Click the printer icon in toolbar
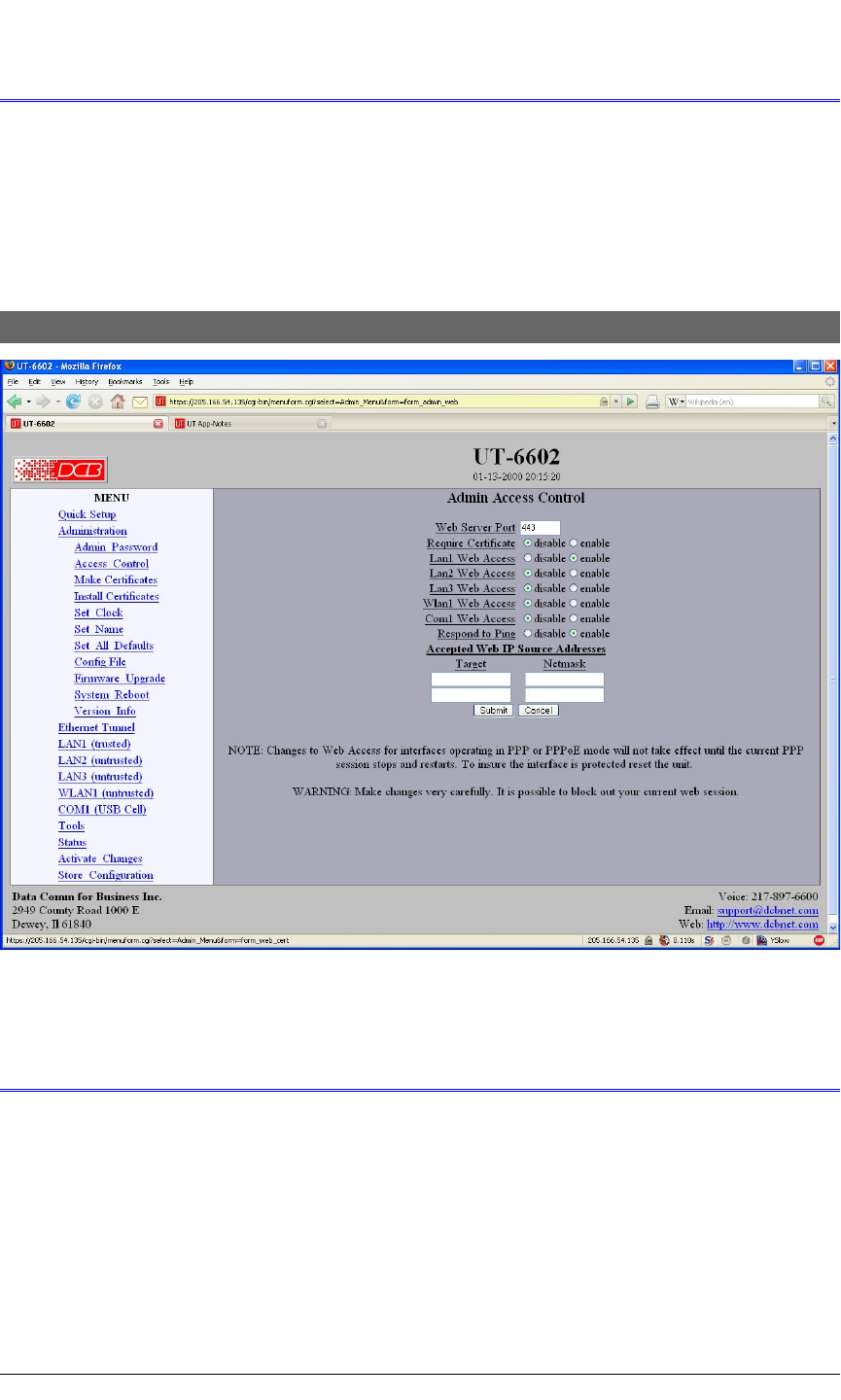The image size is (841, 1400). [x=653, y=401]
